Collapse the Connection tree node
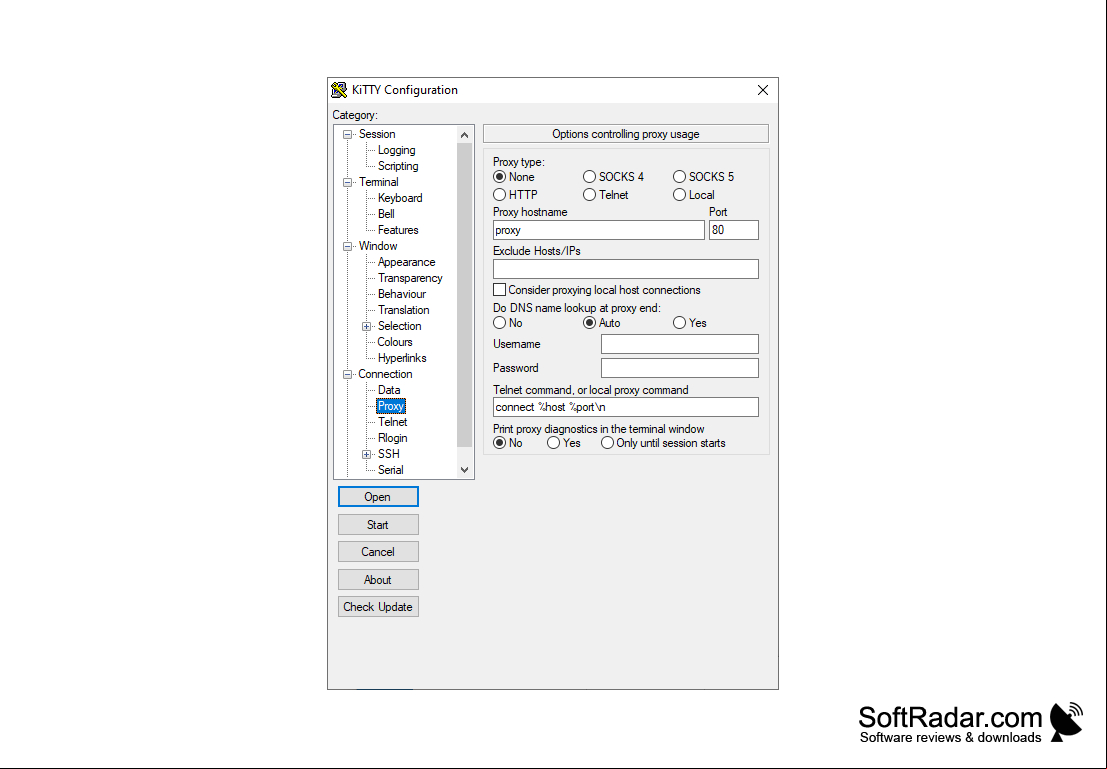 pos(347,374)
